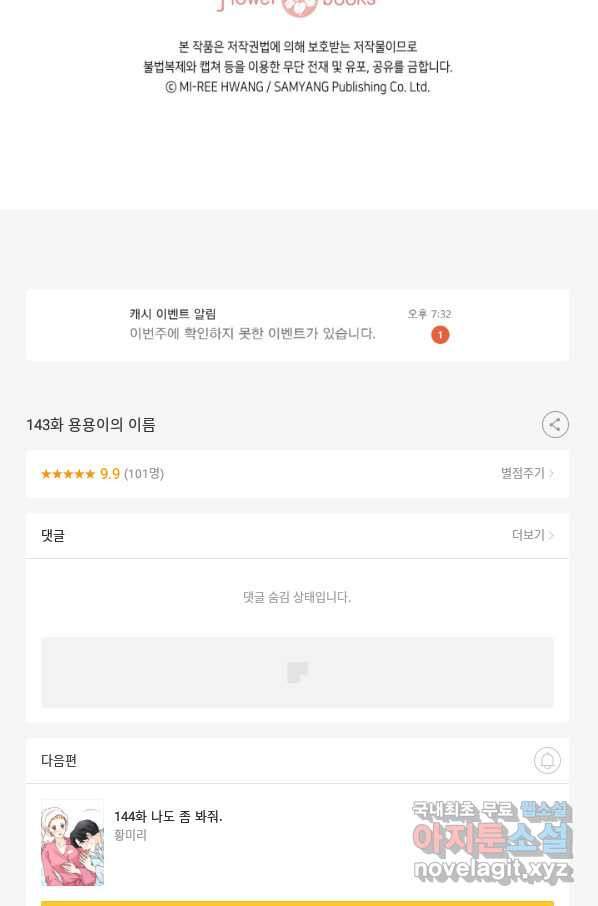Click the yellow bar below next episode

point(298,903)
